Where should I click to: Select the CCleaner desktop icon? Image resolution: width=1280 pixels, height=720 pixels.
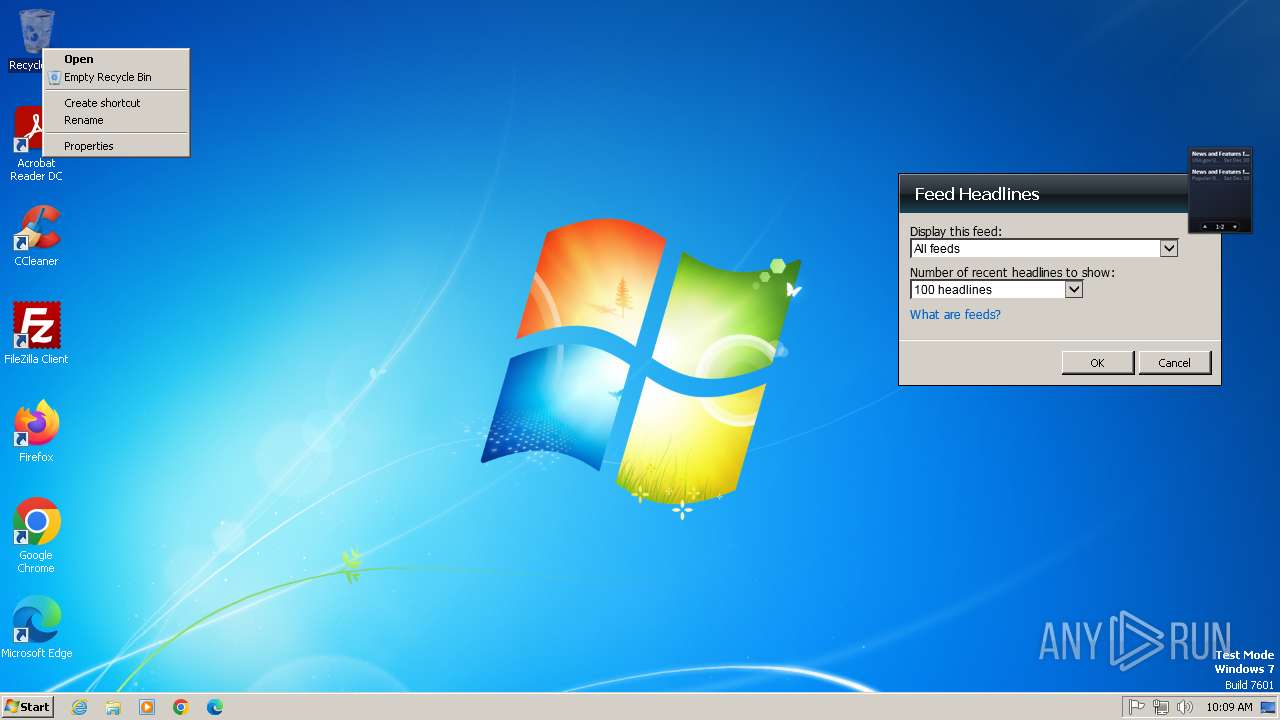36,236
